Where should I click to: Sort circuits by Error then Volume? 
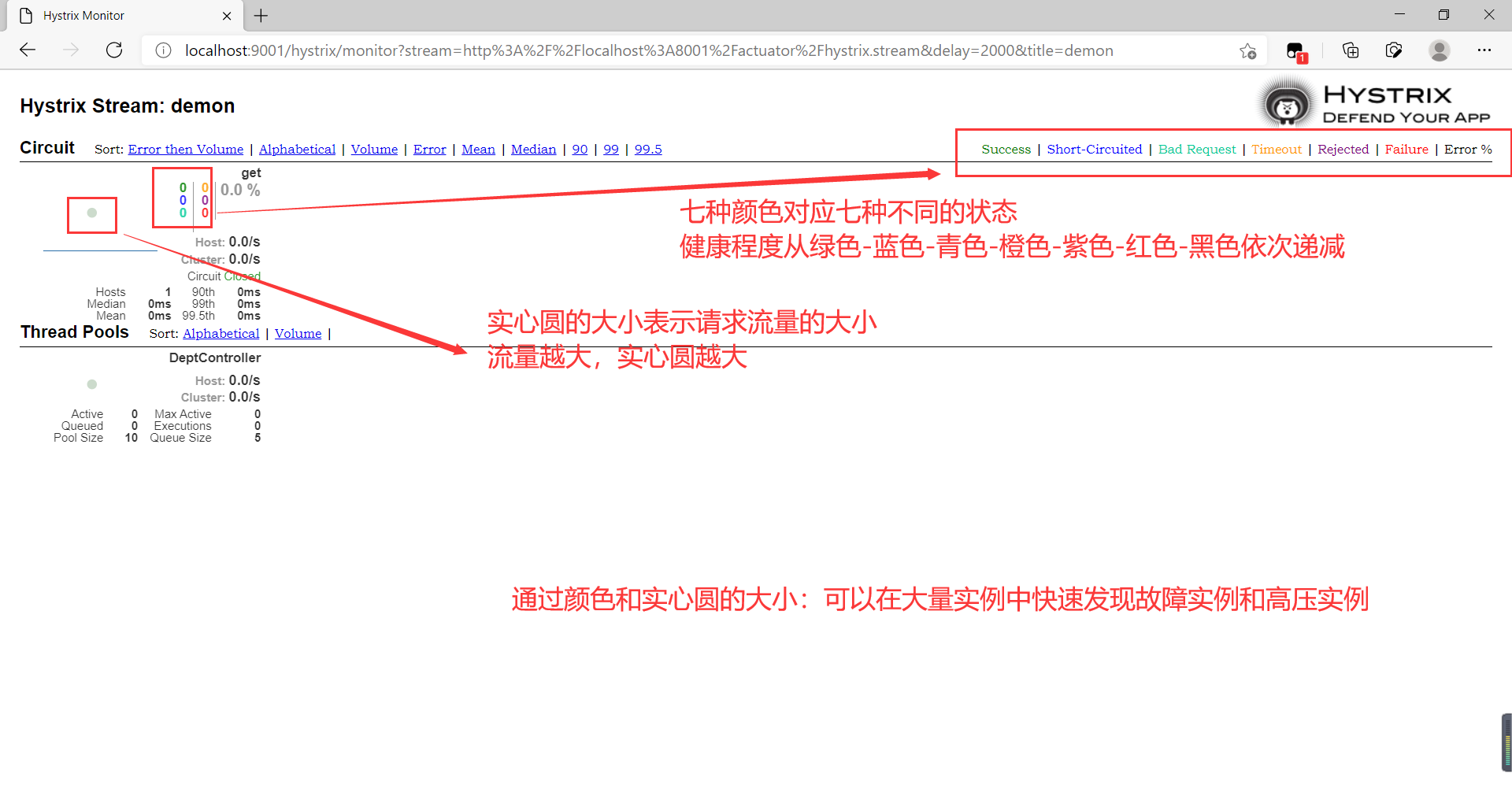pos(186,150)
